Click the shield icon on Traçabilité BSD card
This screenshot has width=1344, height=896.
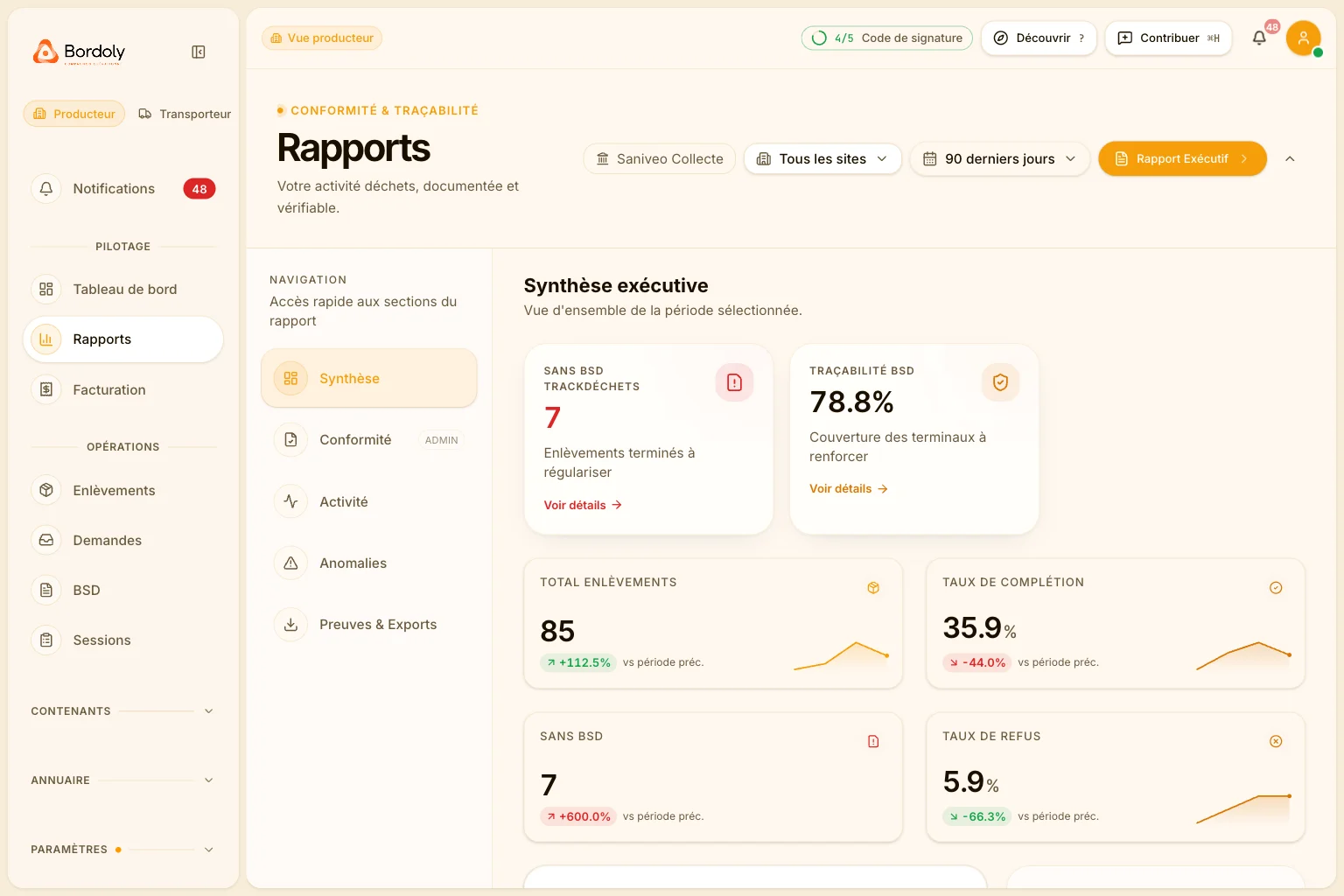pos(1000,382)
